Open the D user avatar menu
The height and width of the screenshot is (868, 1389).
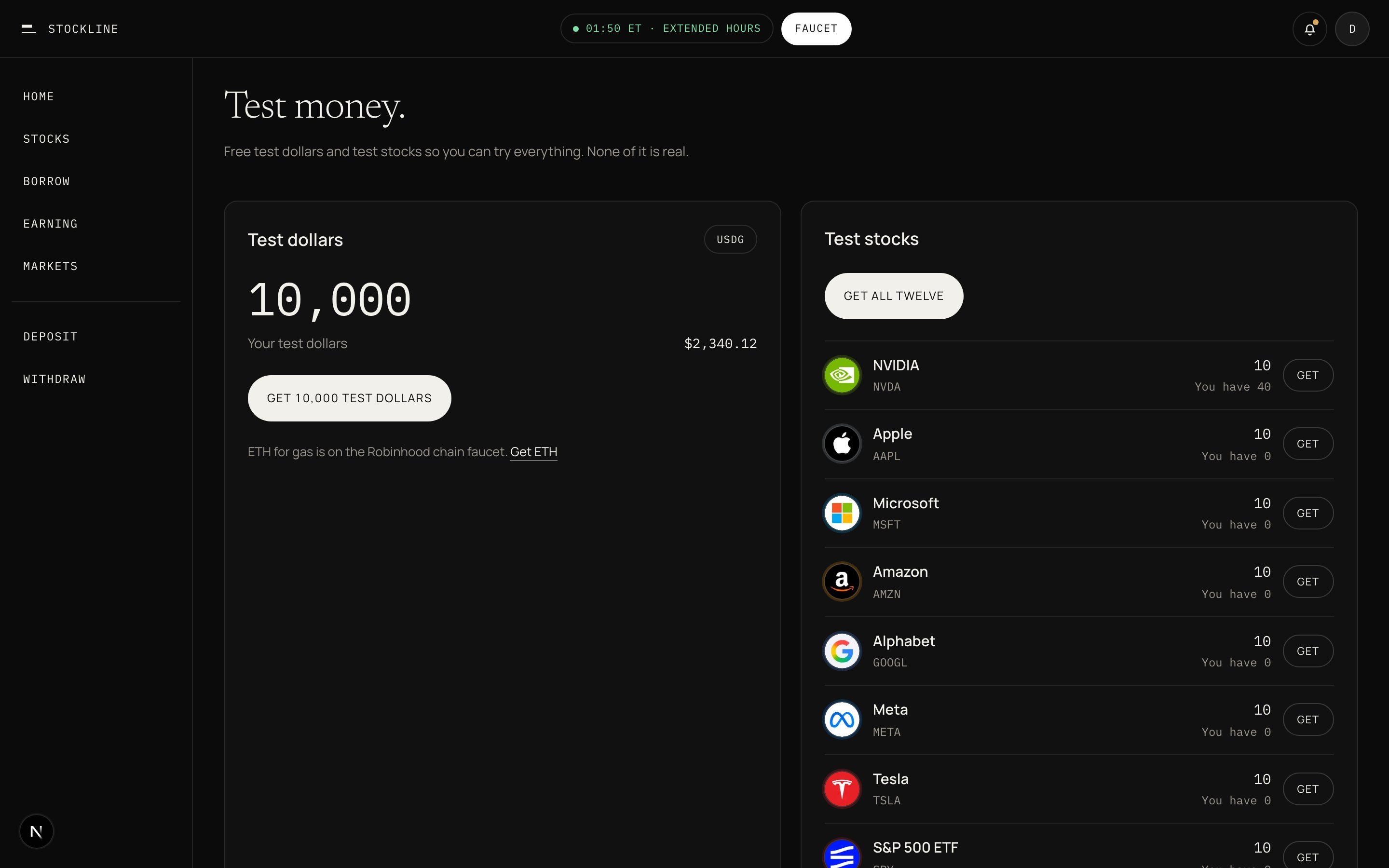pos(1352,29)
